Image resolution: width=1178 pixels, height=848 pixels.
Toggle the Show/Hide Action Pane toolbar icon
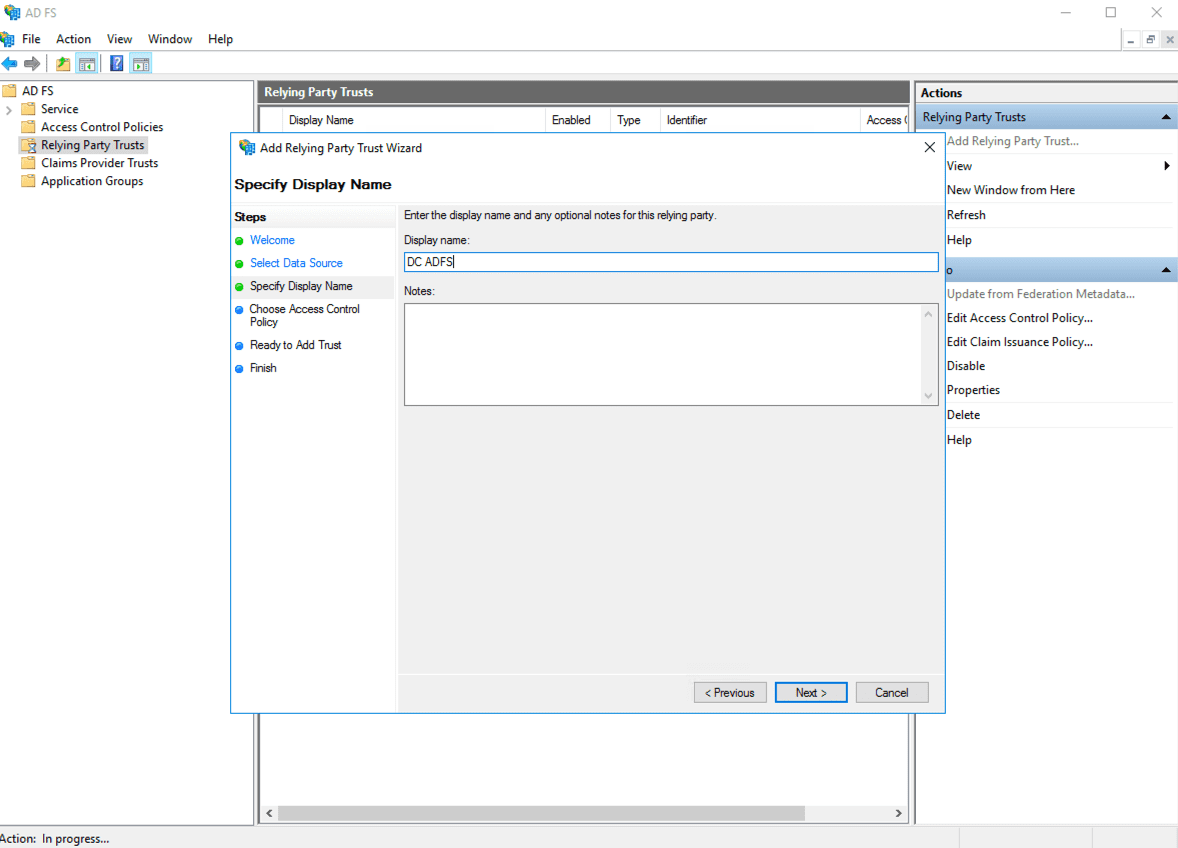point(141,63)
